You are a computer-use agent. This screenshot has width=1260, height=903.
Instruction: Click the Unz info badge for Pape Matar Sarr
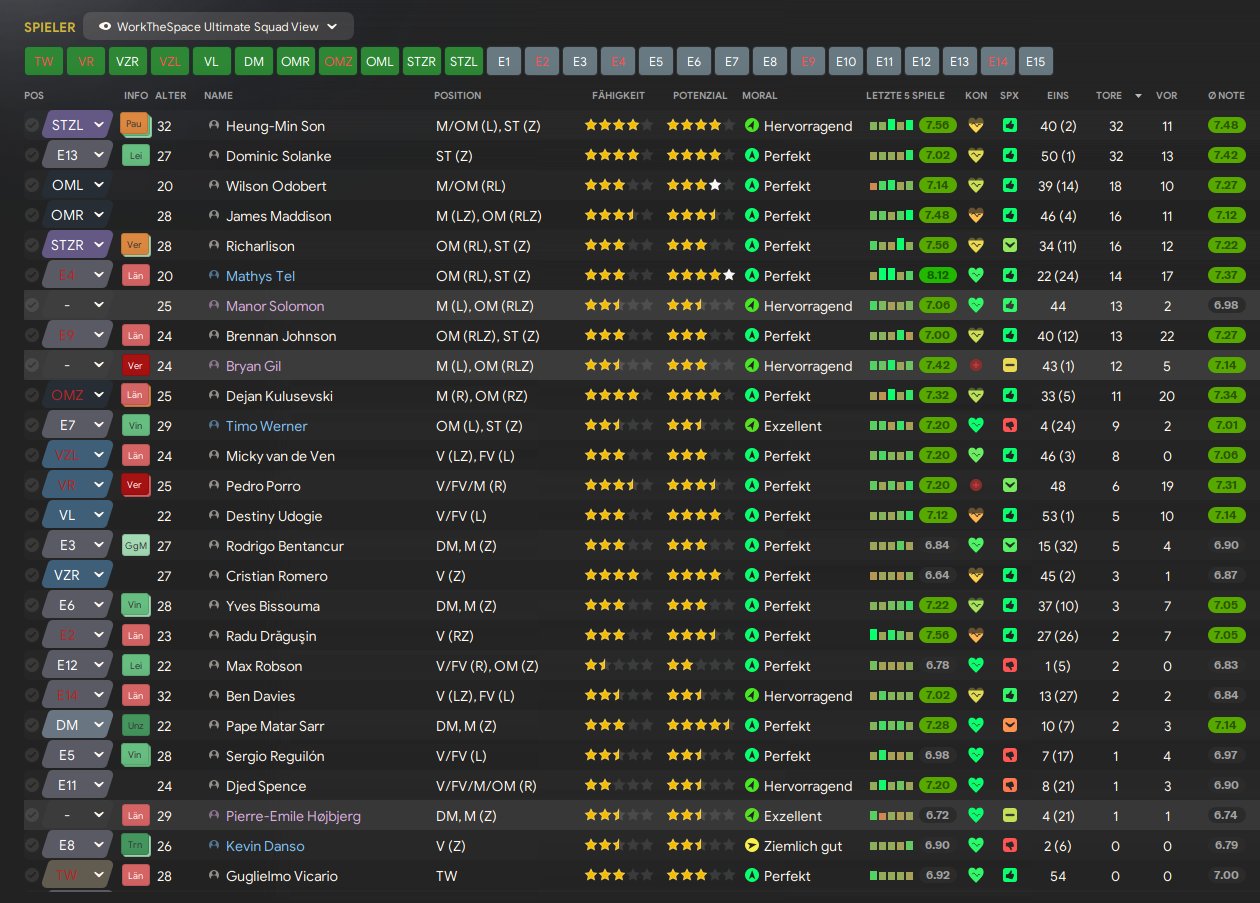134,725
